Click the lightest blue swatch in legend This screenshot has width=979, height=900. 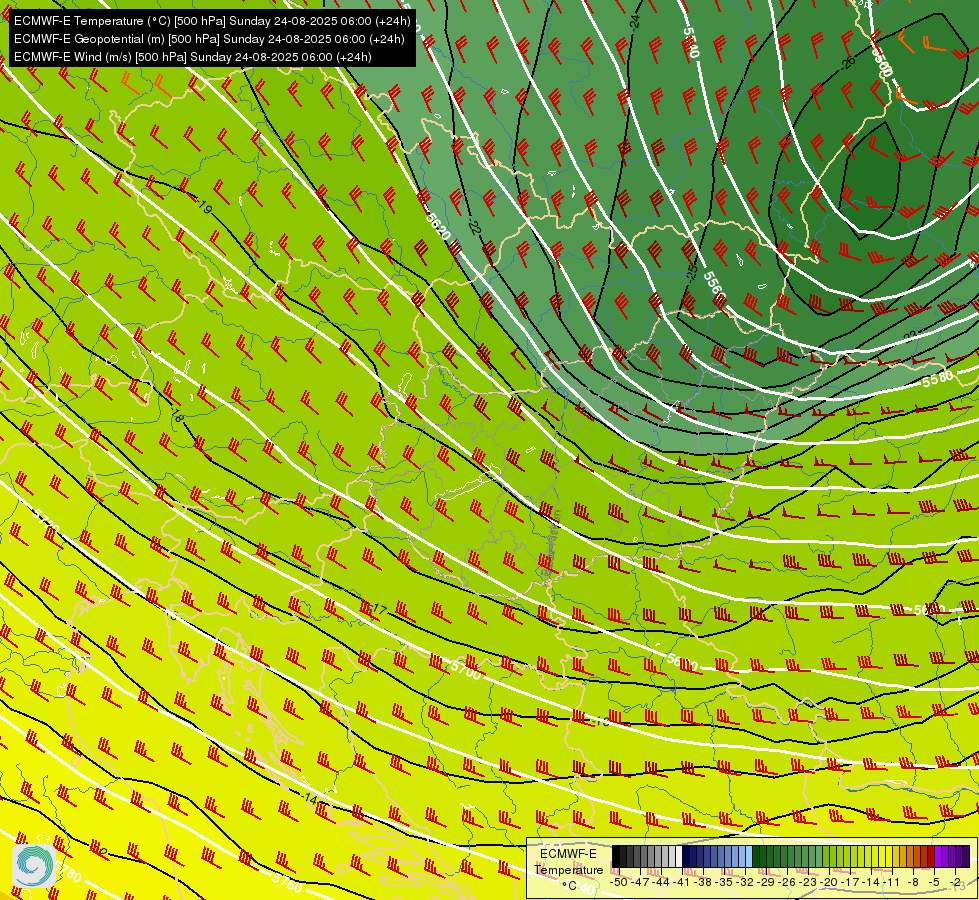[x=749, y=856]
